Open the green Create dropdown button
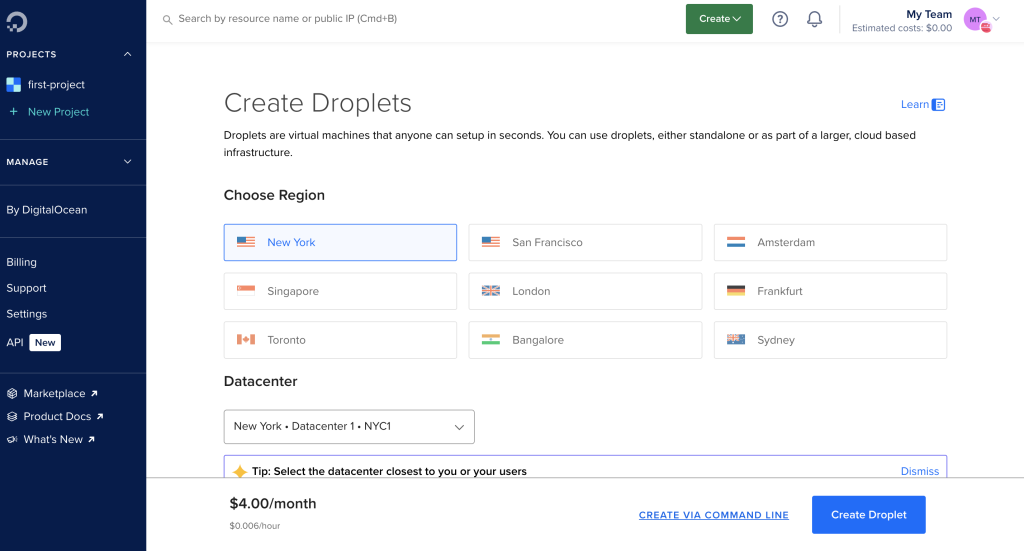This screenshot has width=1024, height=551. [719, 19]
